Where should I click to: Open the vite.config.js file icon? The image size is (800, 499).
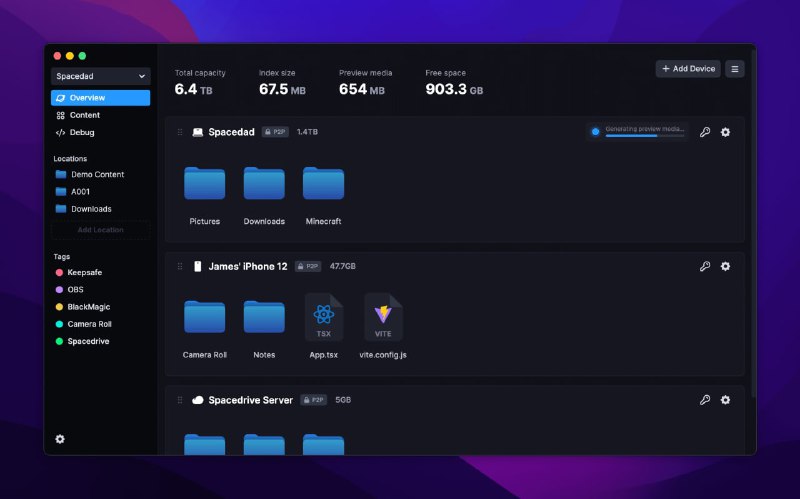point(383,317)
